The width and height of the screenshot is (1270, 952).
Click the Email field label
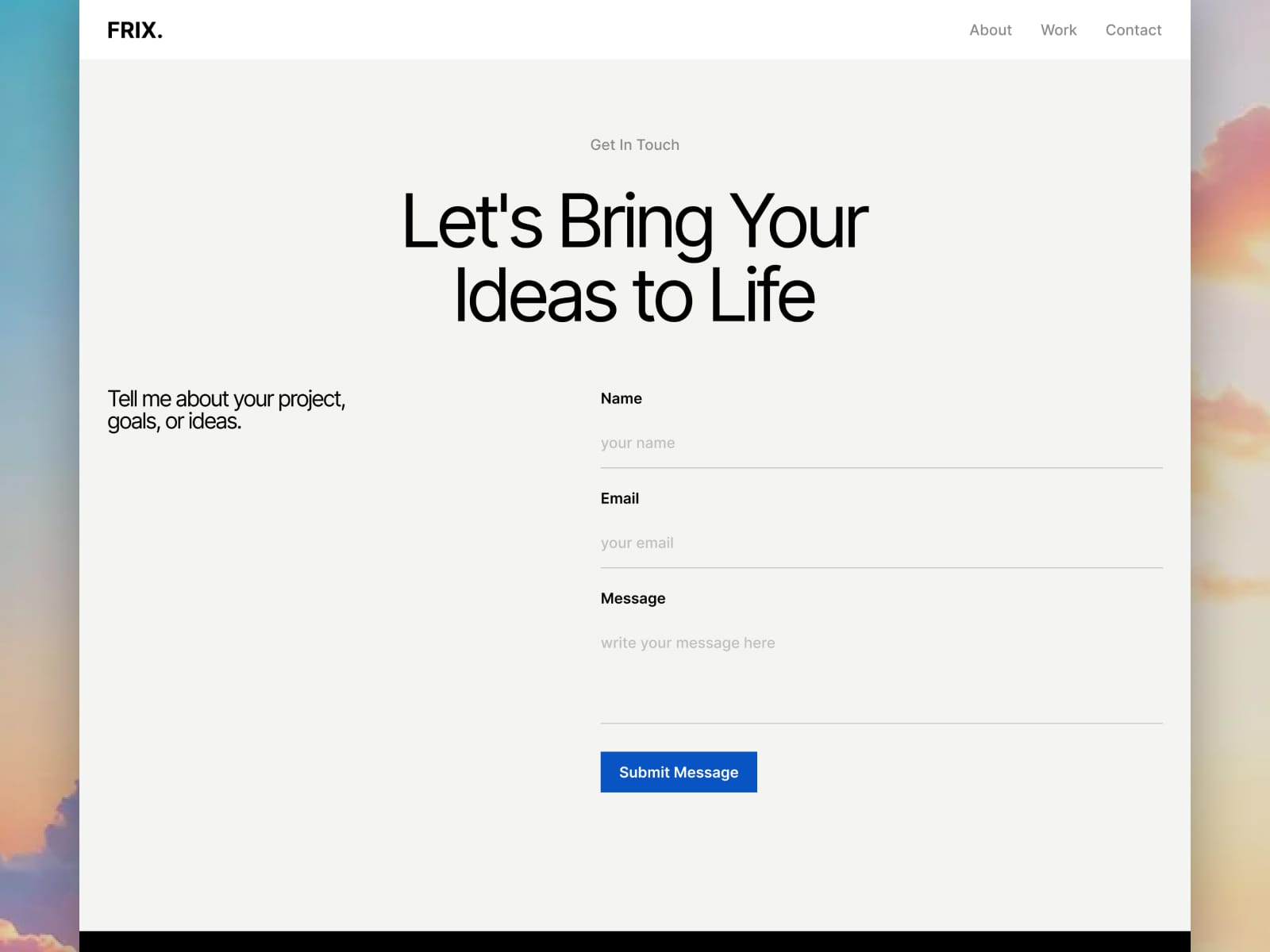click(x=619, y=498)
